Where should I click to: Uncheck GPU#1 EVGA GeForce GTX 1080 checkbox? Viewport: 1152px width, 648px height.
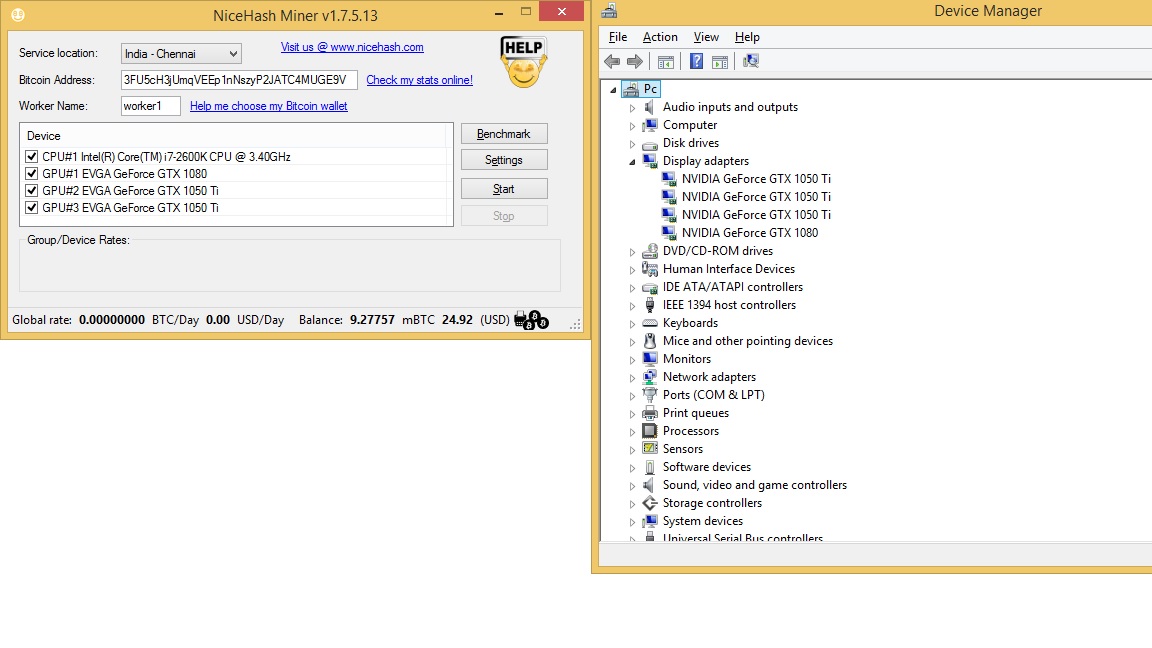32,173
